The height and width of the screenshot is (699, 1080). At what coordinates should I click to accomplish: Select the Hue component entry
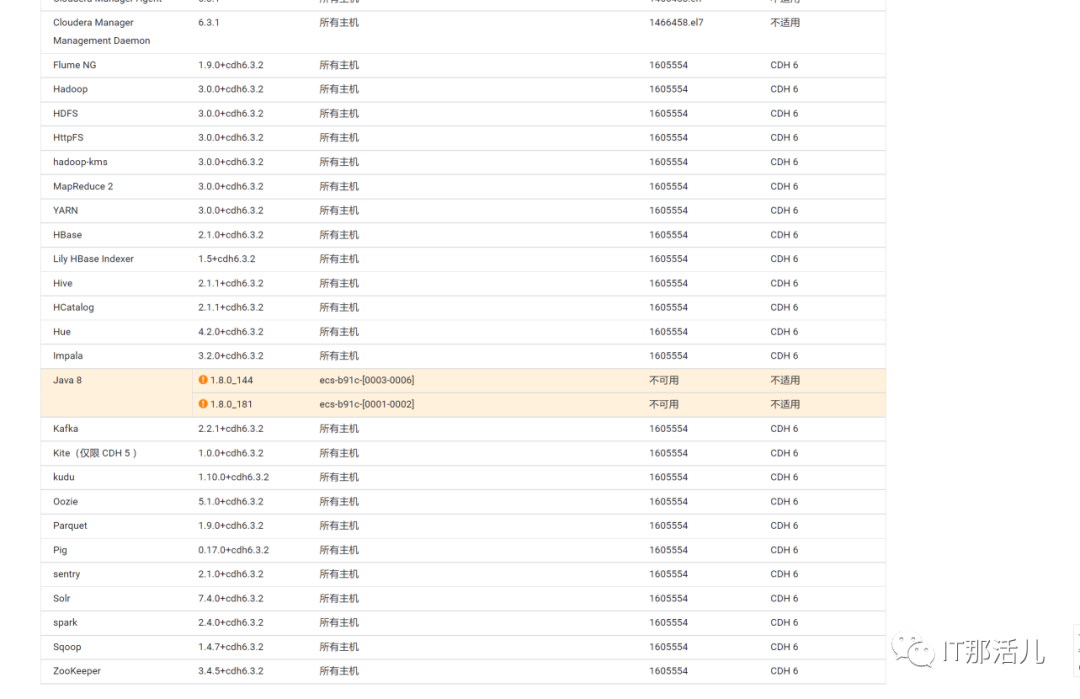[x=60, y=331]
